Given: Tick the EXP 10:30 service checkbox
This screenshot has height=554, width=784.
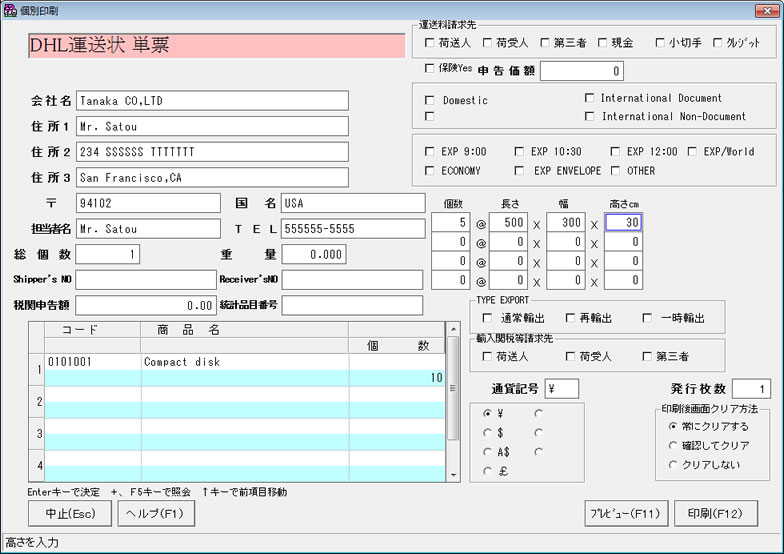Looking at the screenshot, I should click(x=518, y=152).
